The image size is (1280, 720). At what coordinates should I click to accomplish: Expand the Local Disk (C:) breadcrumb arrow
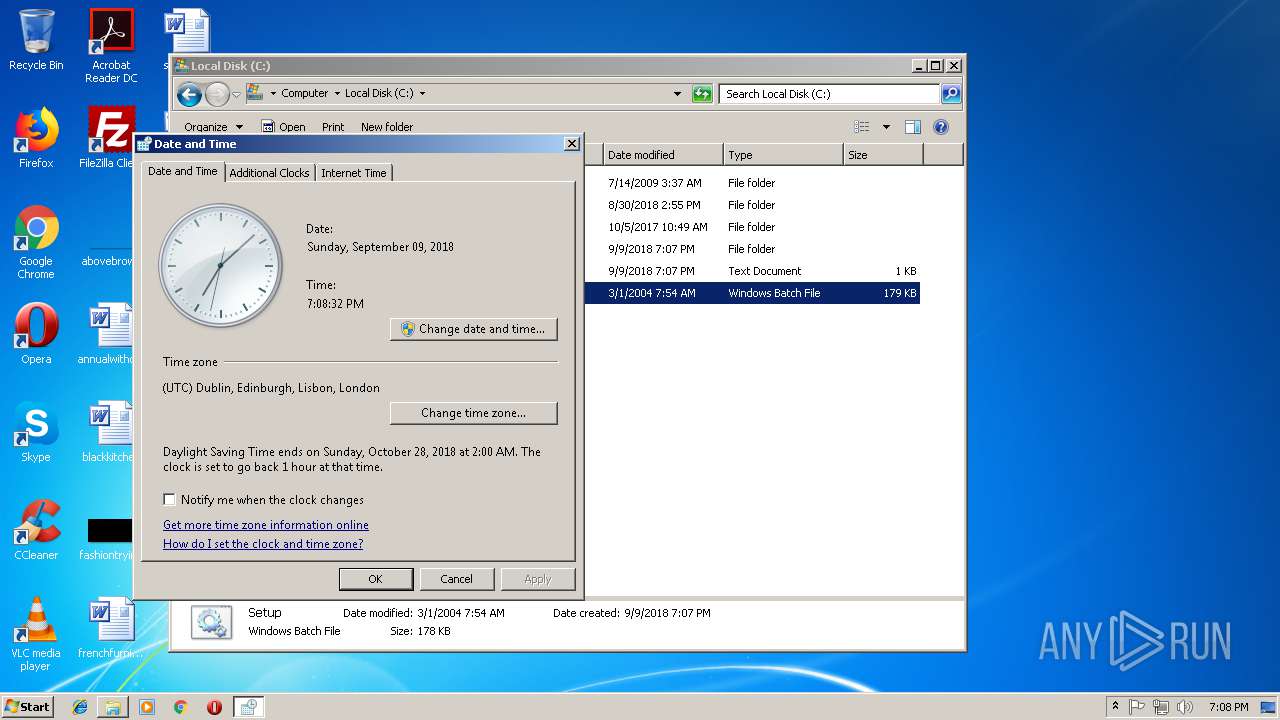click(x=422, y=94)
